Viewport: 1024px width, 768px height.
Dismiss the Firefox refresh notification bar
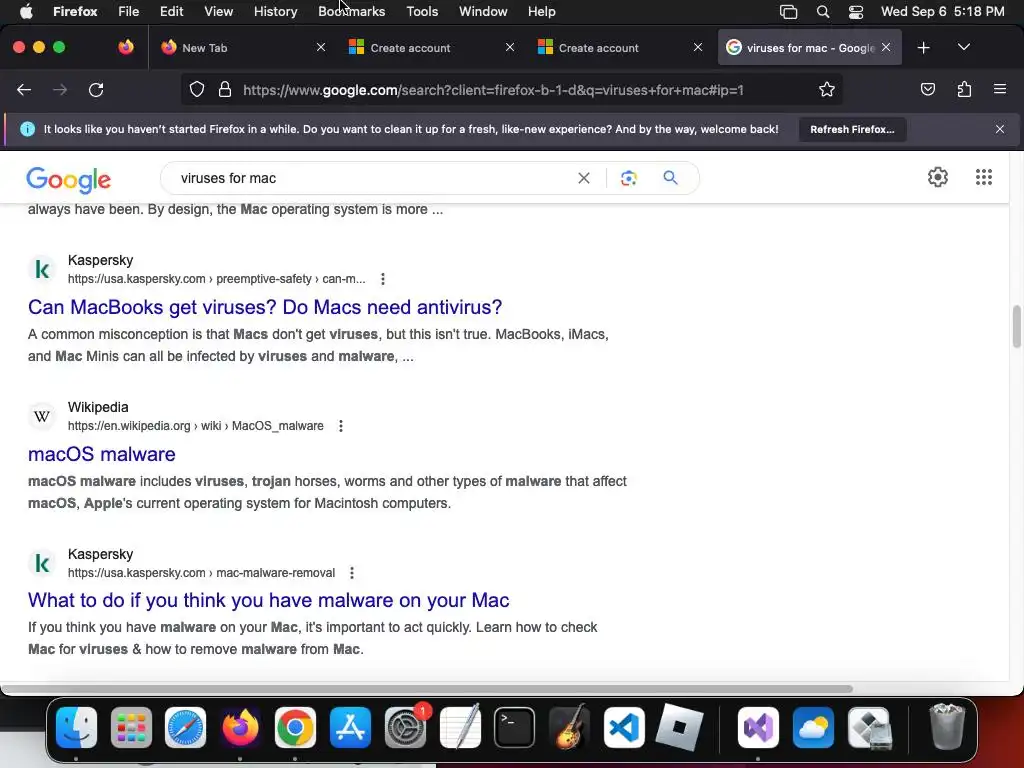[1000, 129]
